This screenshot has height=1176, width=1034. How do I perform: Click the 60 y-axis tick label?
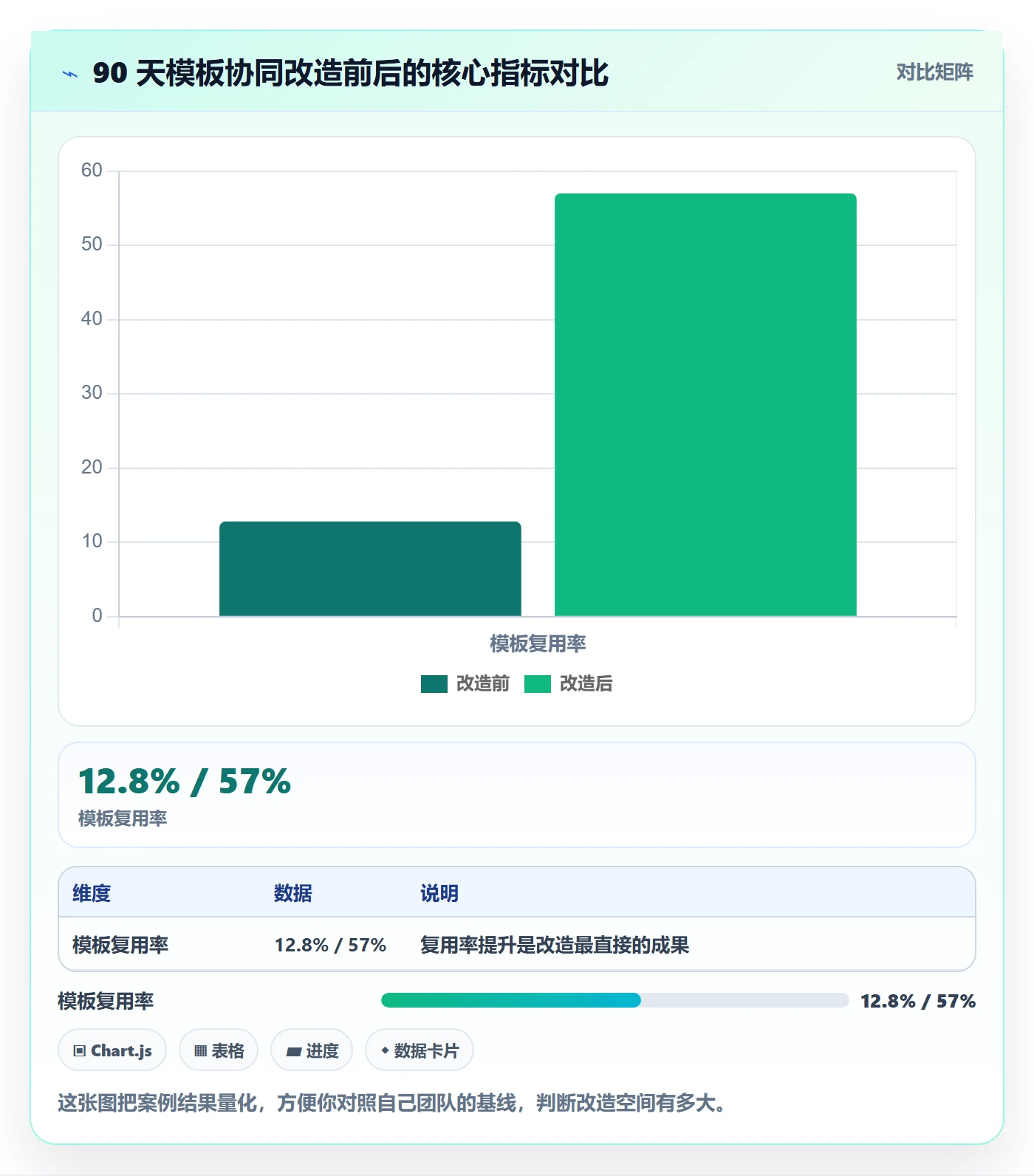pos(92,171)
